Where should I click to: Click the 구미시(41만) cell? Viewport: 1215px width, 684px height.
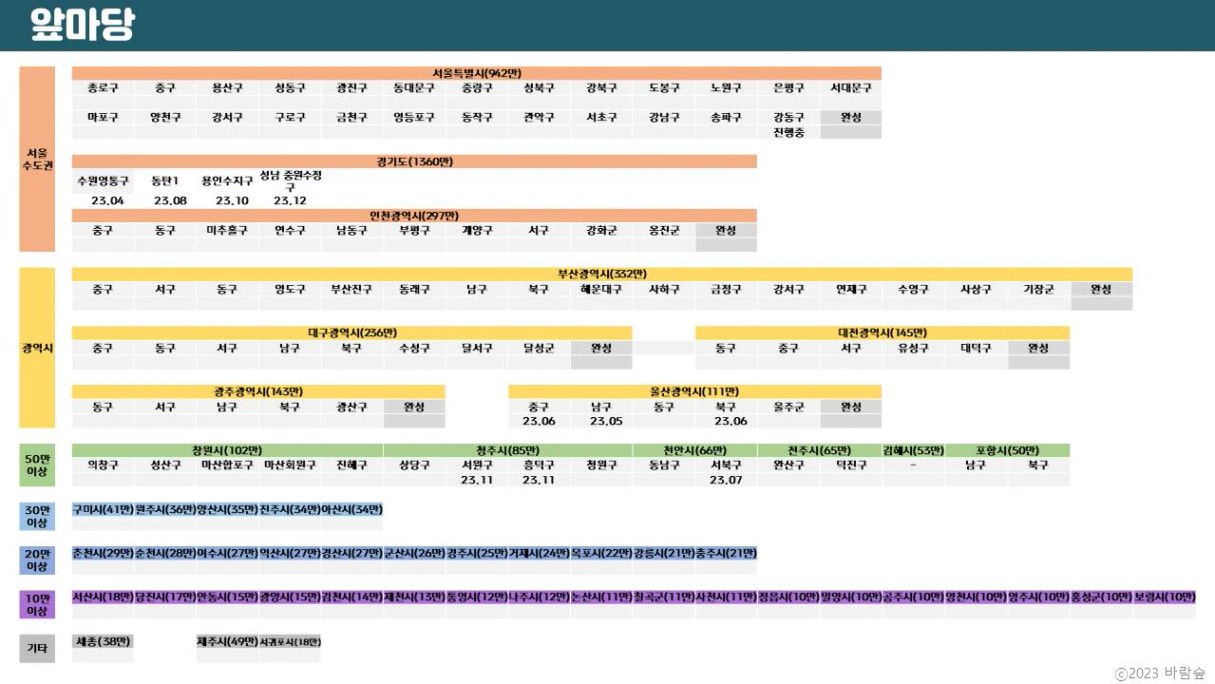click(103, 509)
